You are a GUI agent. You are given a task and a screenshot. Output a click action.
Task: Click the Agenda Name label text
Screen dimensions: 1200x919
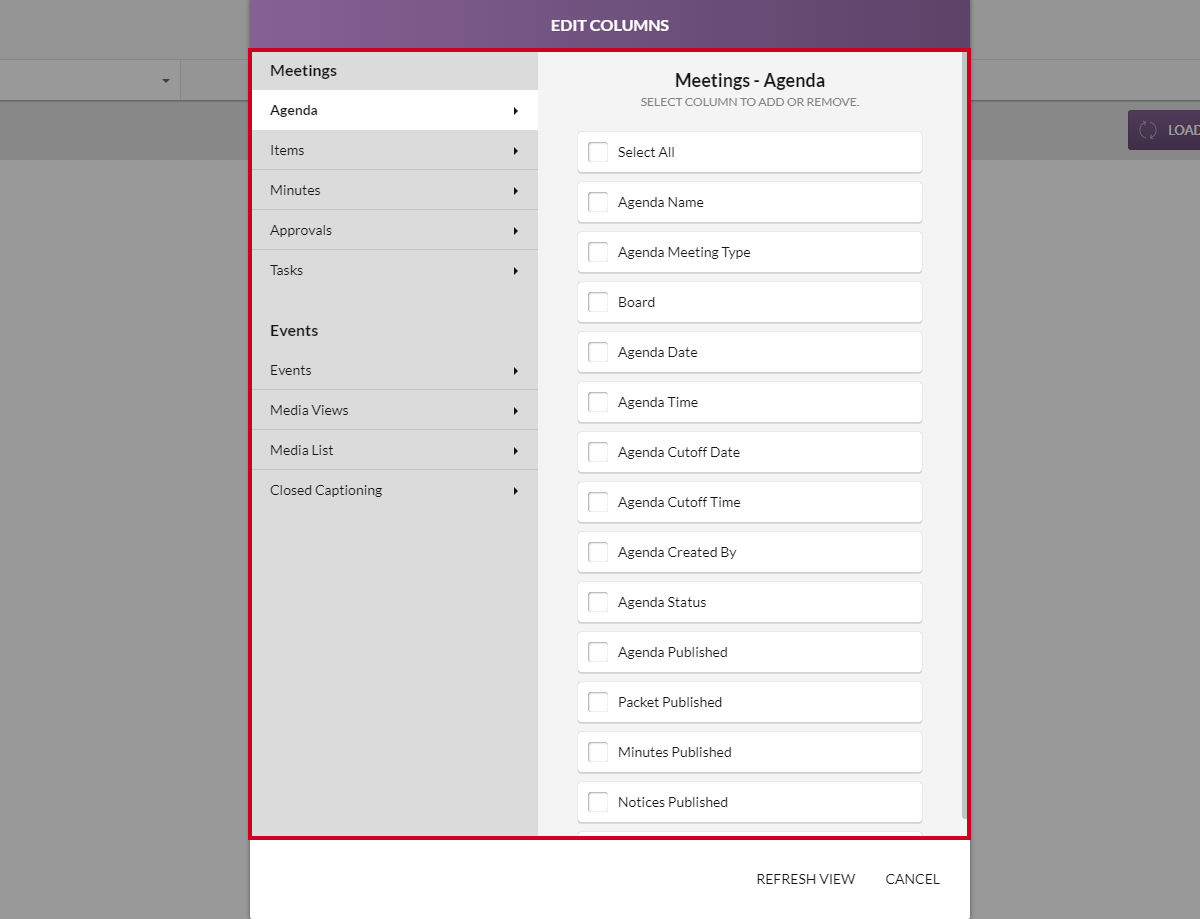point(661,202)
